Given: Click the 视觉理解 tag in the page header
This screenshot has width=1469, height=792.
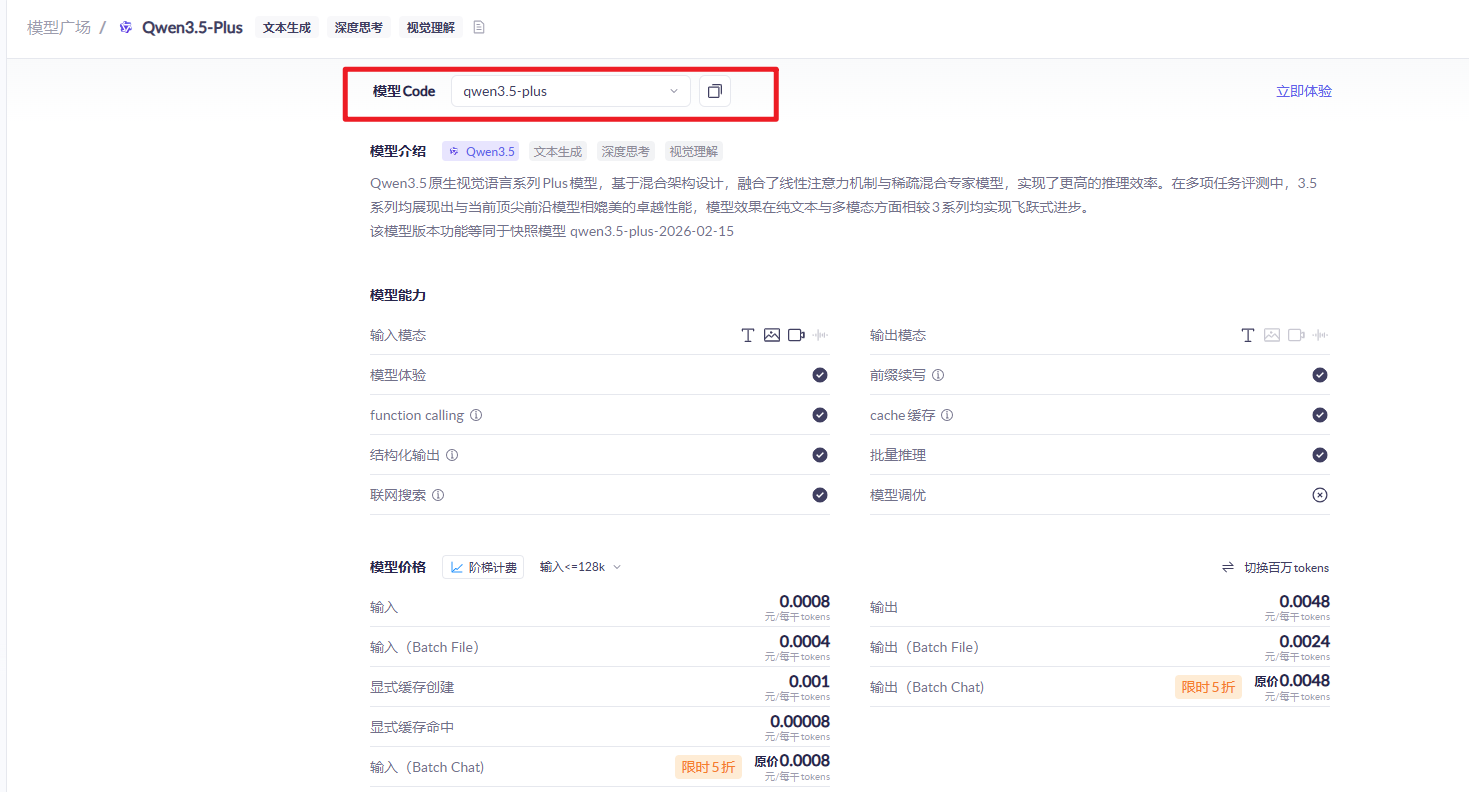Looking at the screenshot, I should (x=431, y=28).
